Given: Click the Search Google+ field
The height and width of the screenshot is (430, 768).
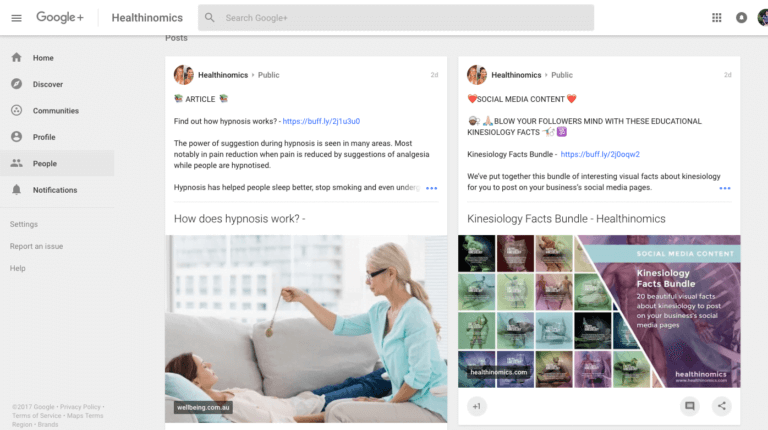Looking at the screenshot, I should (x=400, y=18).
